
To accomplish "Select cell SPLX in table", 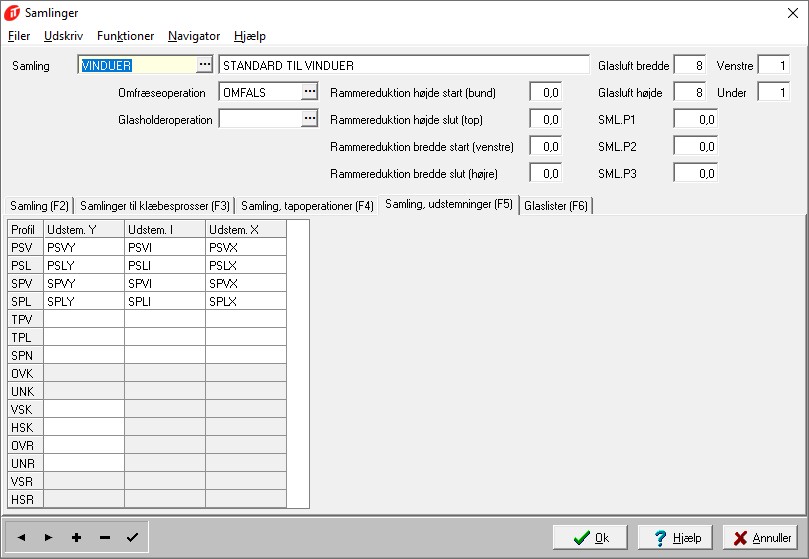I will pos(246,301).
